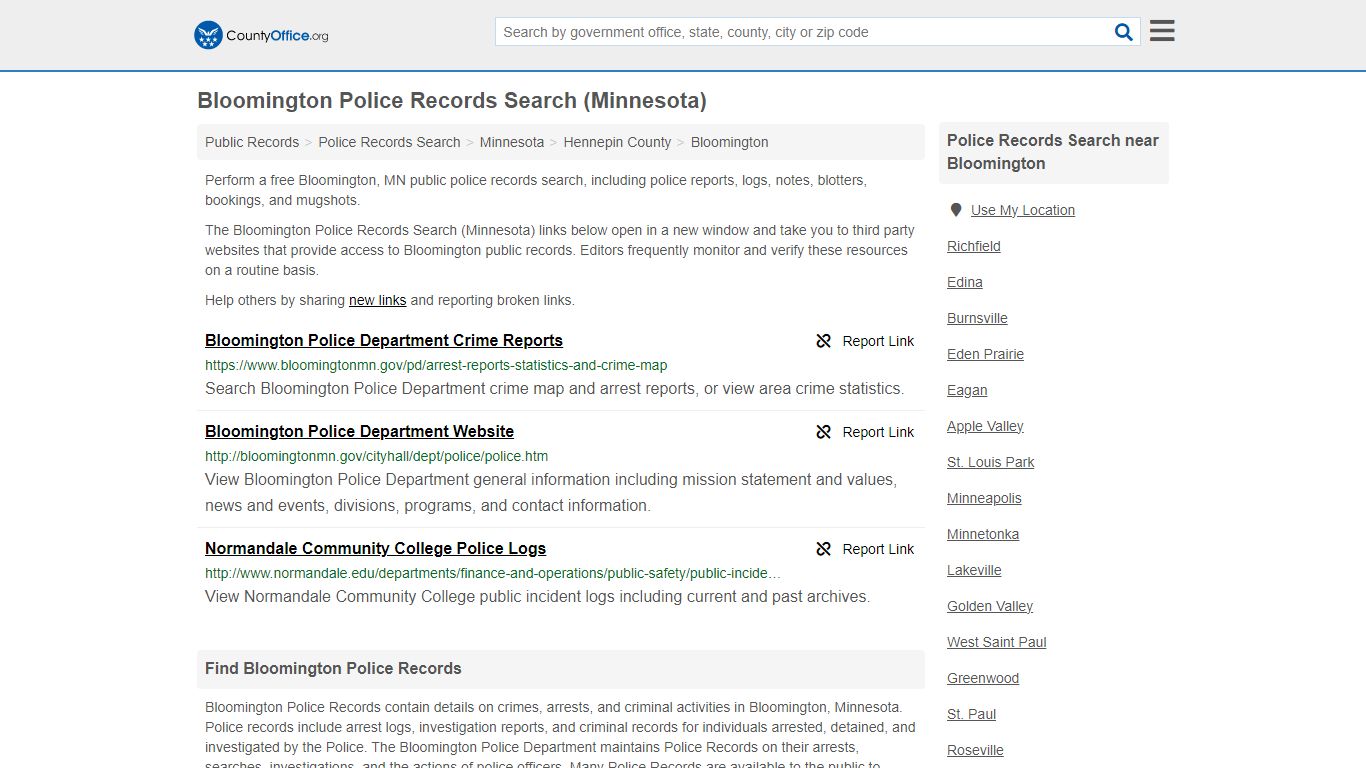Open Eden Prairie police records

(x=985, y=354)
